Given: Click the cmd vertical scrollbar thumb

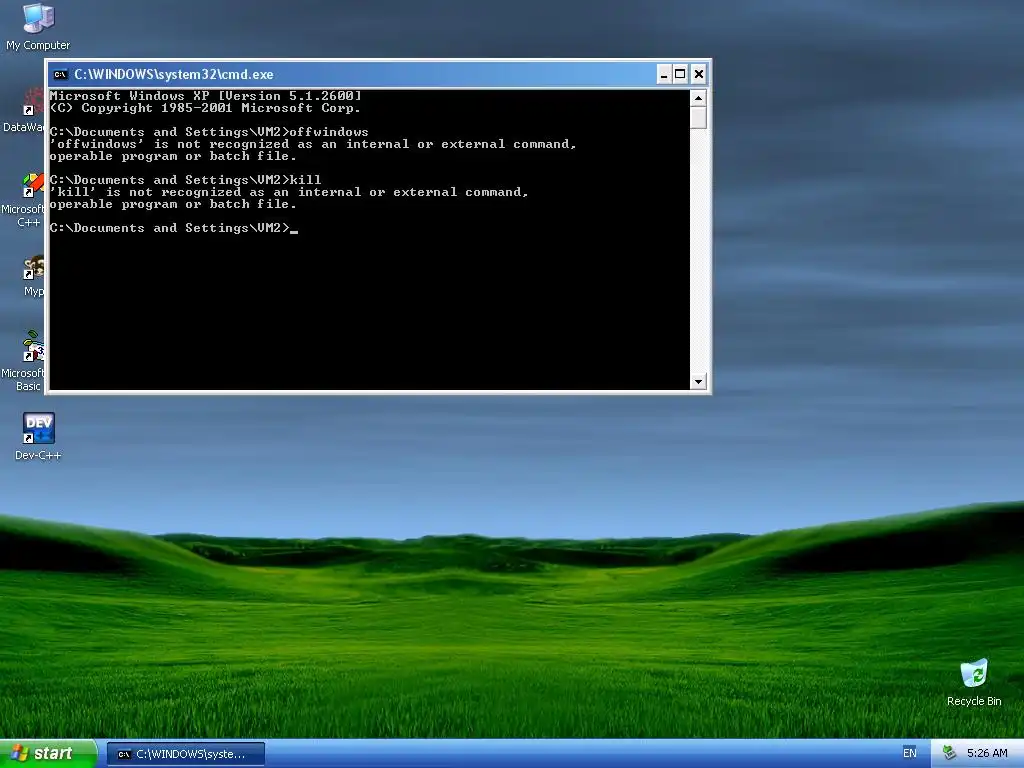Looking at the screenshot, I should [698, 118].
